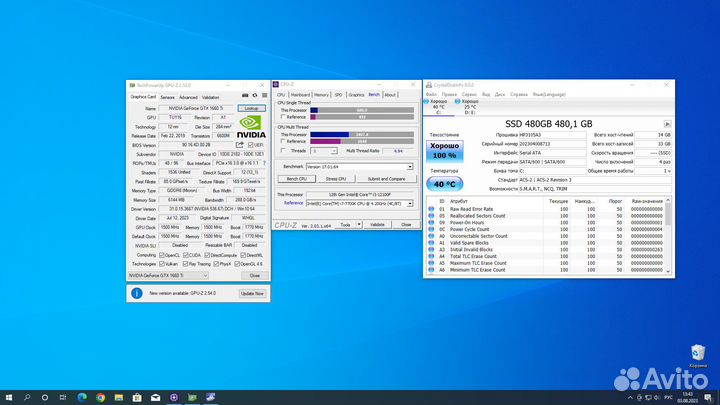Click the blue info icon by update notice
The image size is (720, 405).
[x=136, y=293]
